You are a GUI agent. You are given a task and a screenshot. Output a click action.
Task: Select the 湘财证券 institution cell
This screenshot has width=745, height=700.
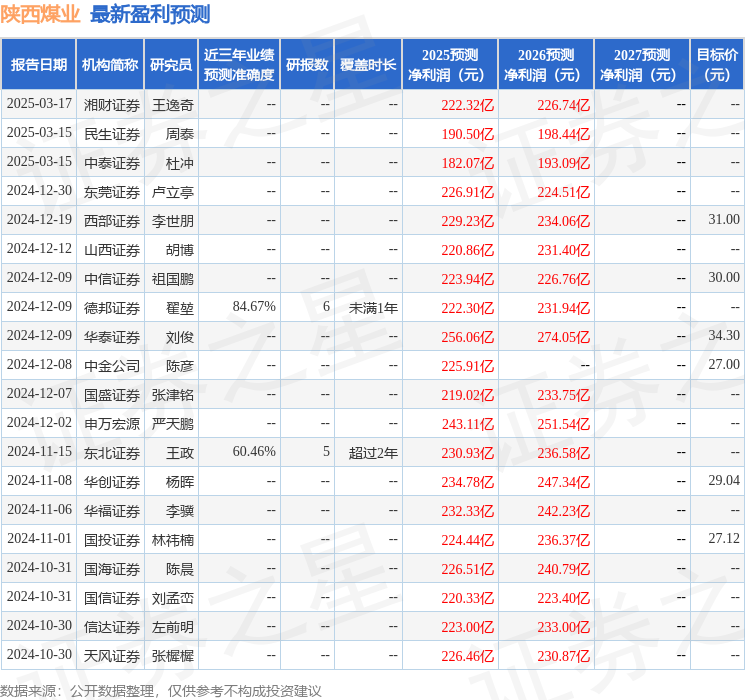pyautogui.click(x=112, y=105)
